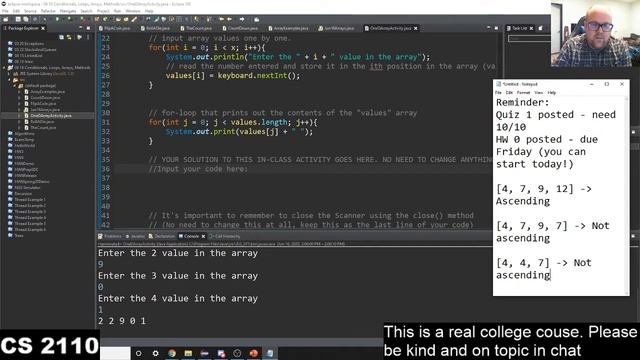Switch to the Problems tab
640x360 pixels.
pos(110,236)
